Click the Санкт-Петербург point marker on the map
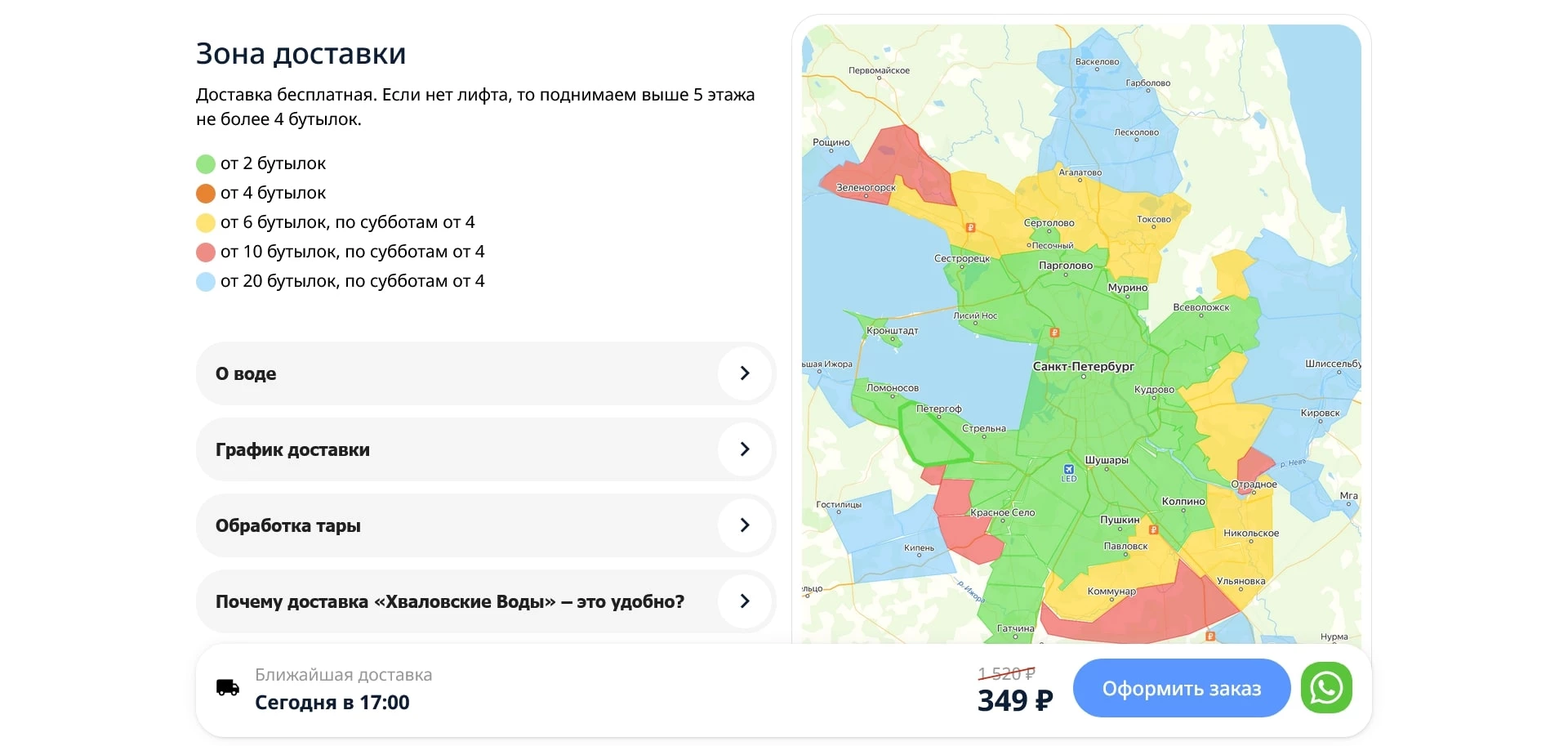The height and width of the screenshot is (746, 1568). (x=1084, y=377)
